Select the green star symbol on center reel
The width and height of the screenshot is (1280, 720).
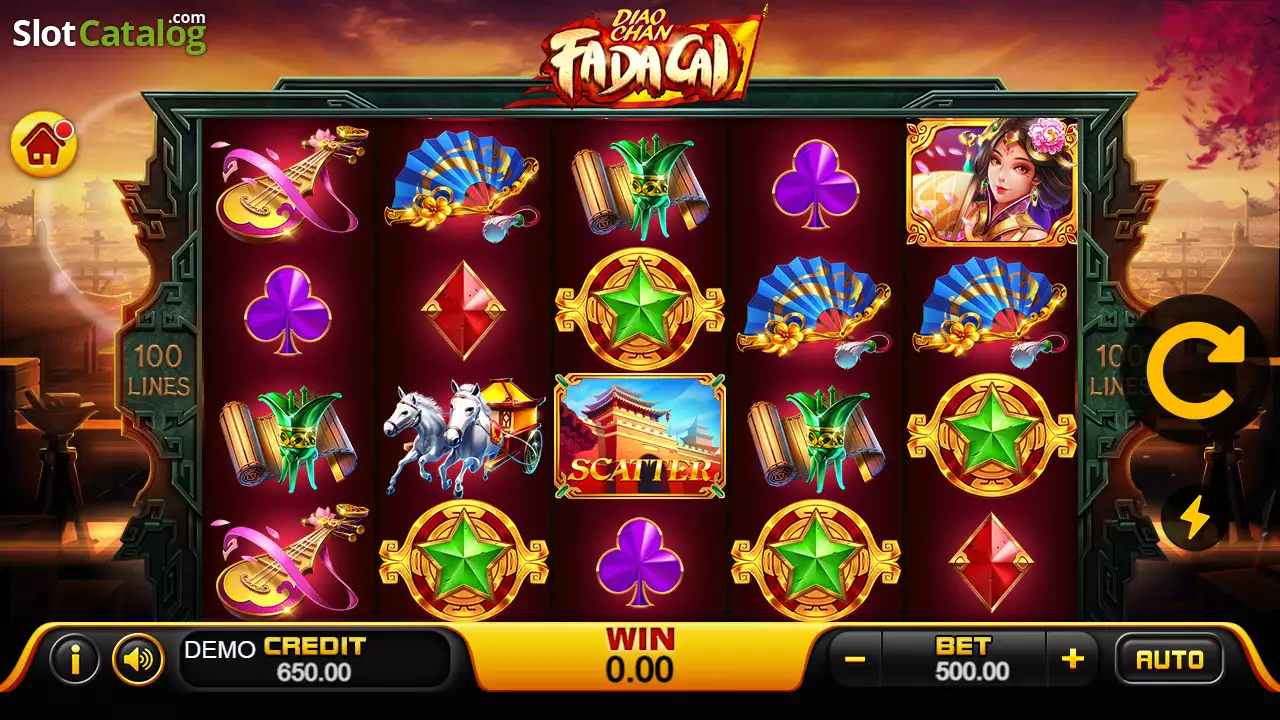tap(640, 309)
